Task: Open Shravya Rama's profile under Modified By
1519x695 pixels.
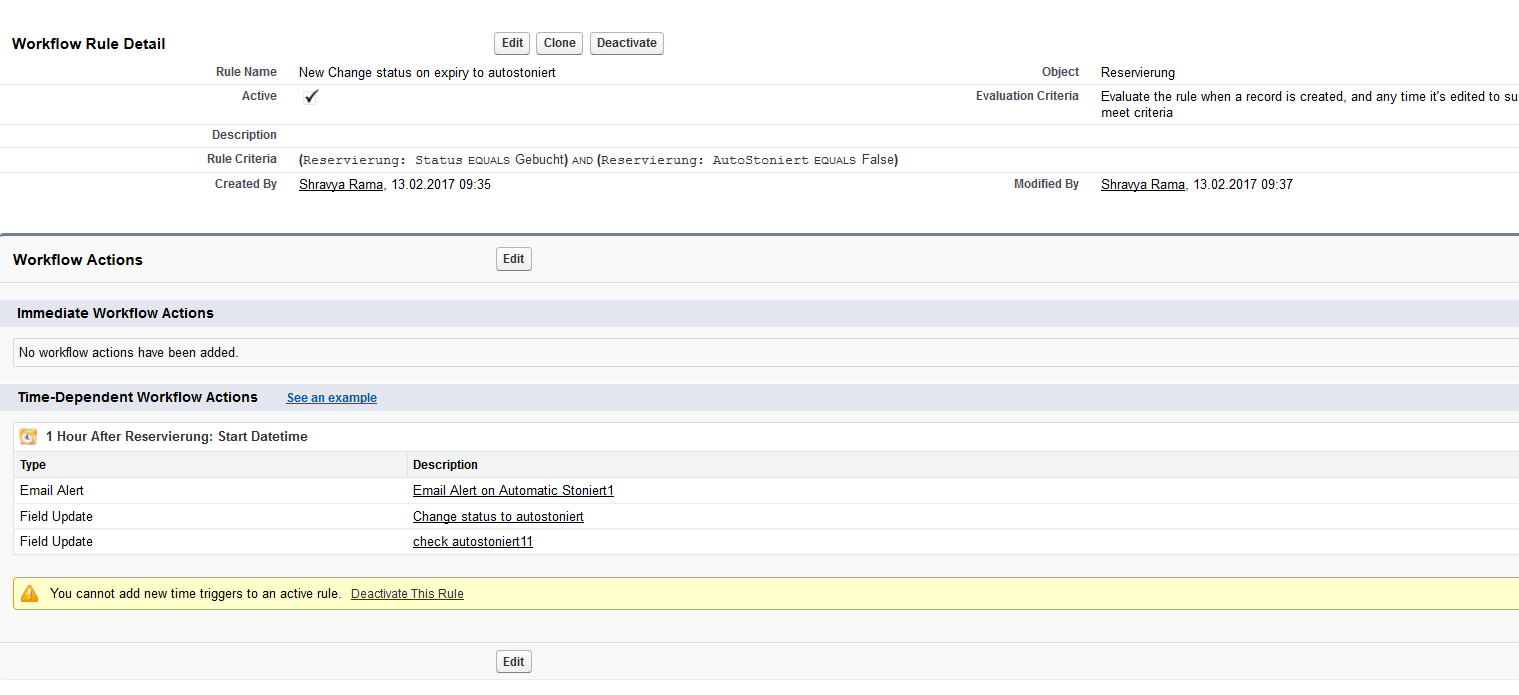Action: tap(1143, 185)
